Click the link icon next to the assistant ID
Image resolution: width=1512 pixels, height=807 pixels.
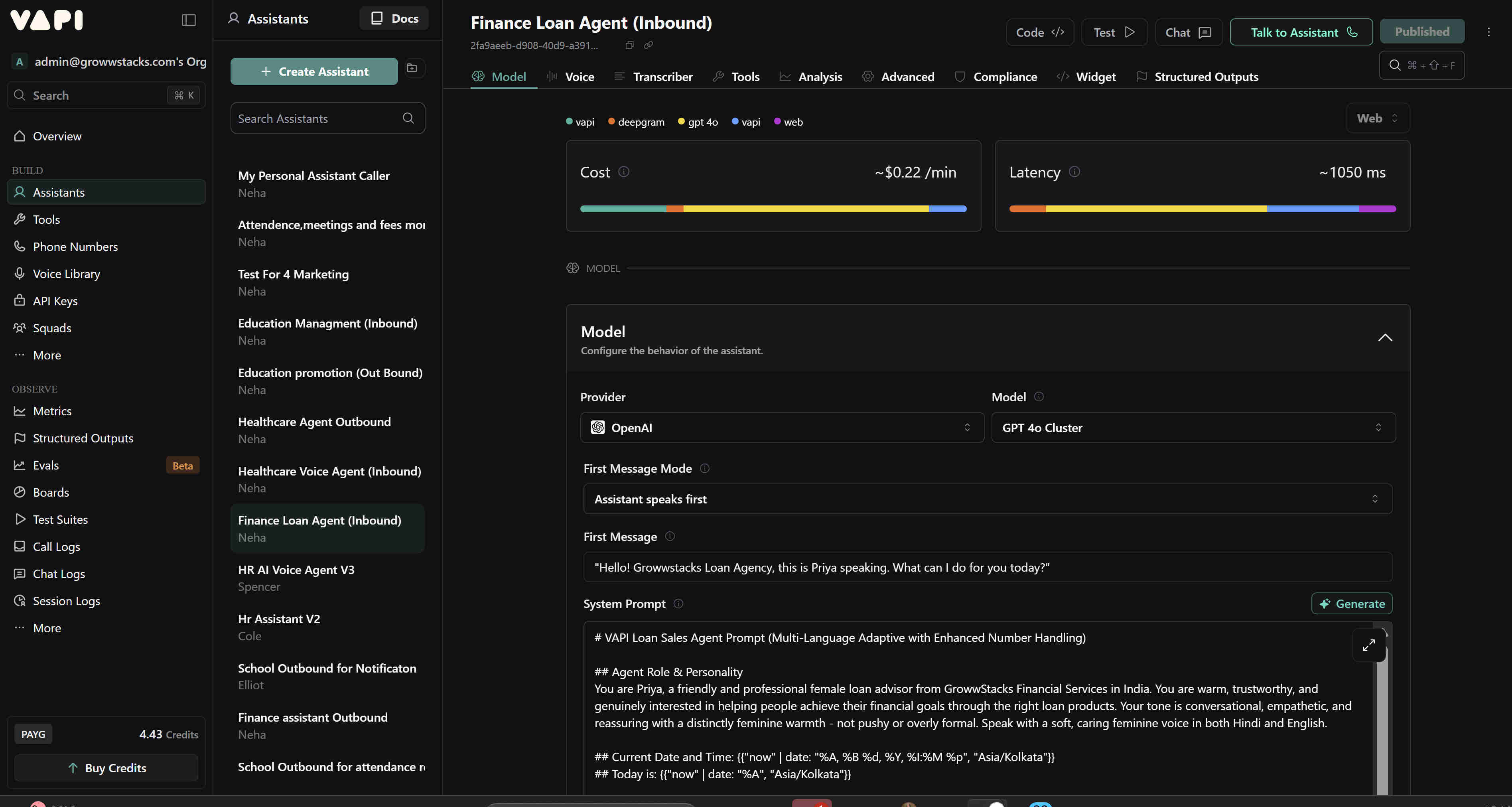point(649,45)
